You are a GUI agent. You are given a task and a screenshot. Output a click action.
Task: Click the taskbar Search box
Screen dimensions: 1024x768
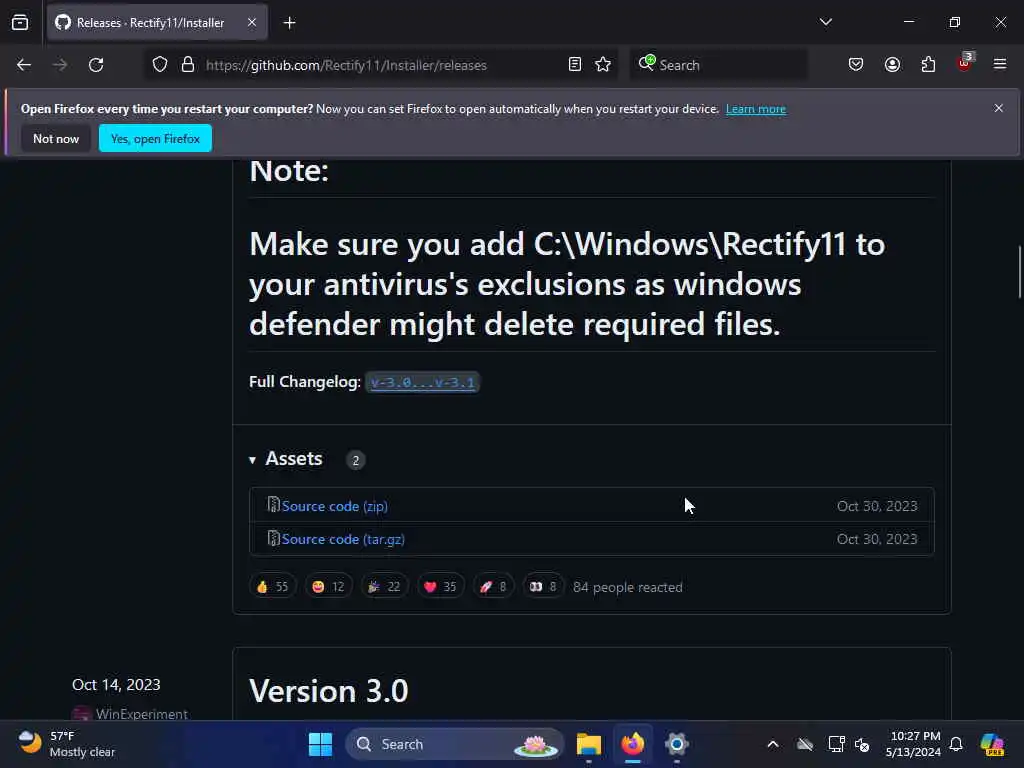click(455, 744)
